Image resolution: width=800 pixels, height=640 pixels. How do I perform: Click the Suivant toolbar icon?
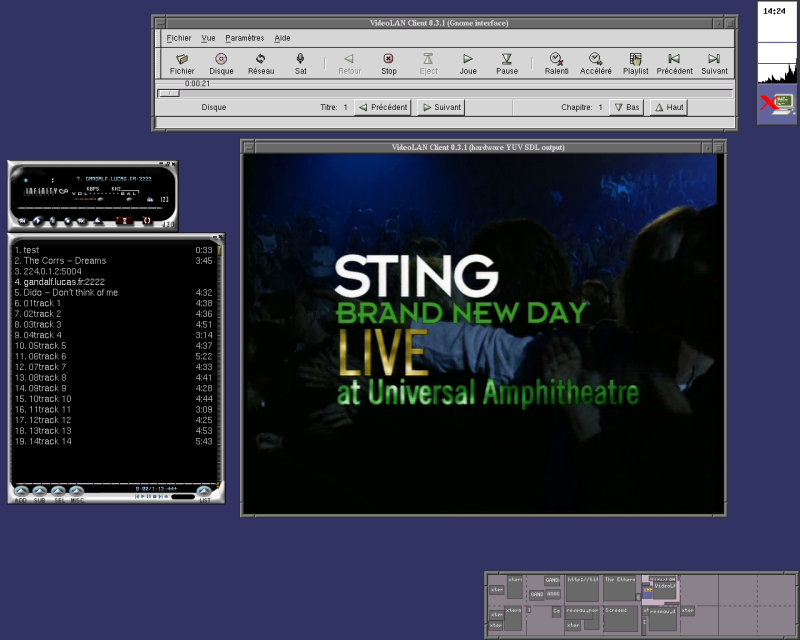tap(714, 64)
